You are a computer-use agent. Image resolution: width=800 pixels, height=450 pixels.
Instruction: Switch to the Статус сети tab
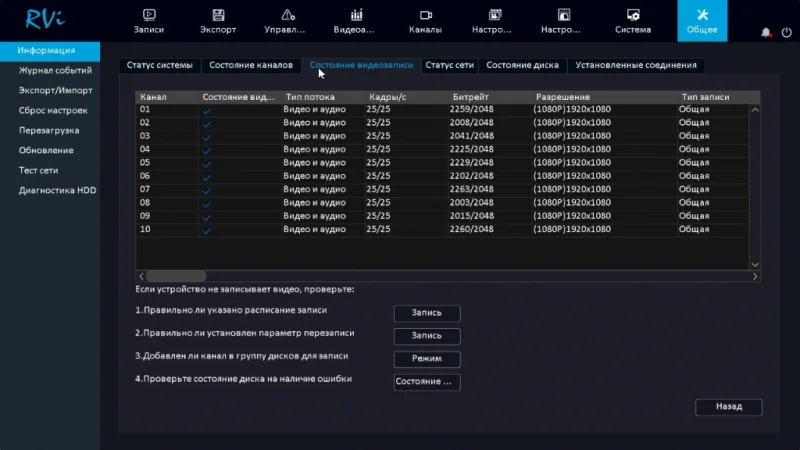pyautogui.click(x=449, y=65)
